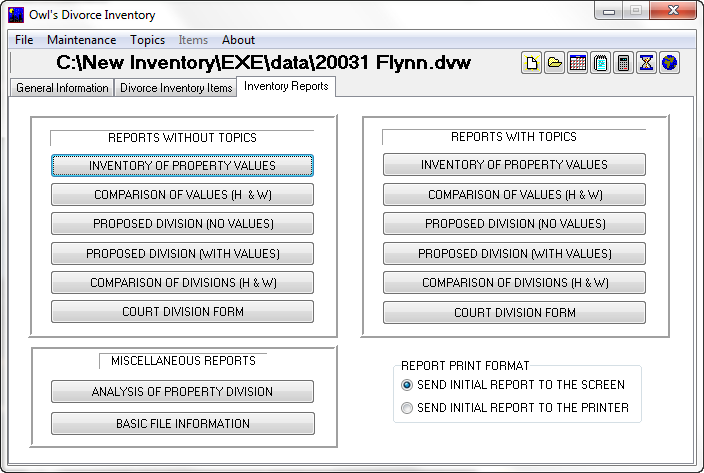Run Inventory of Property Values with topics
The height and width of the screenshot is (473, 704).
click(514, 165)
